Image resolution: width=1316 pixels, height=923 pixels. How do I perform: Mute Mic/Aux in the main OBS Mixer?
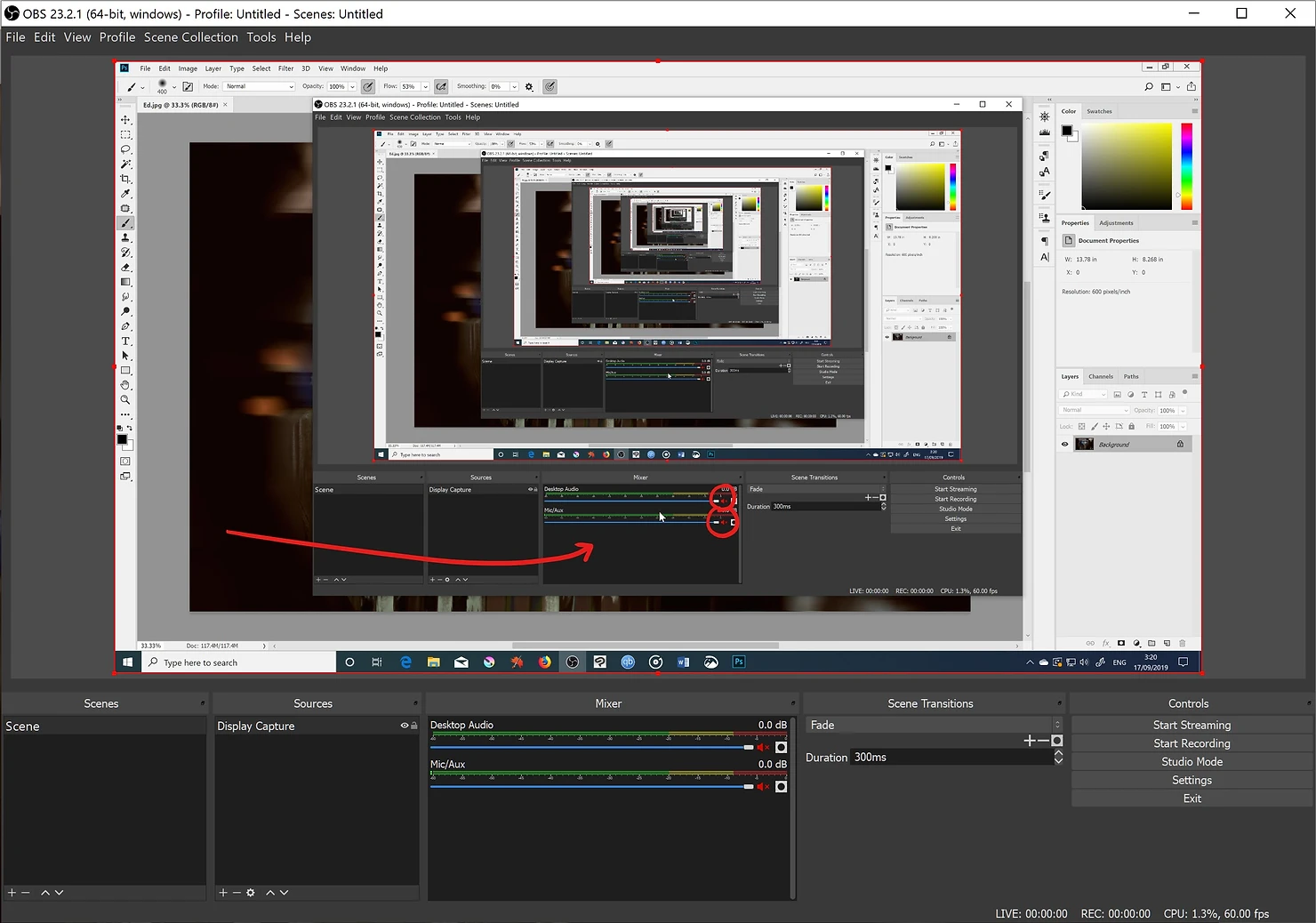click(763, 787)
